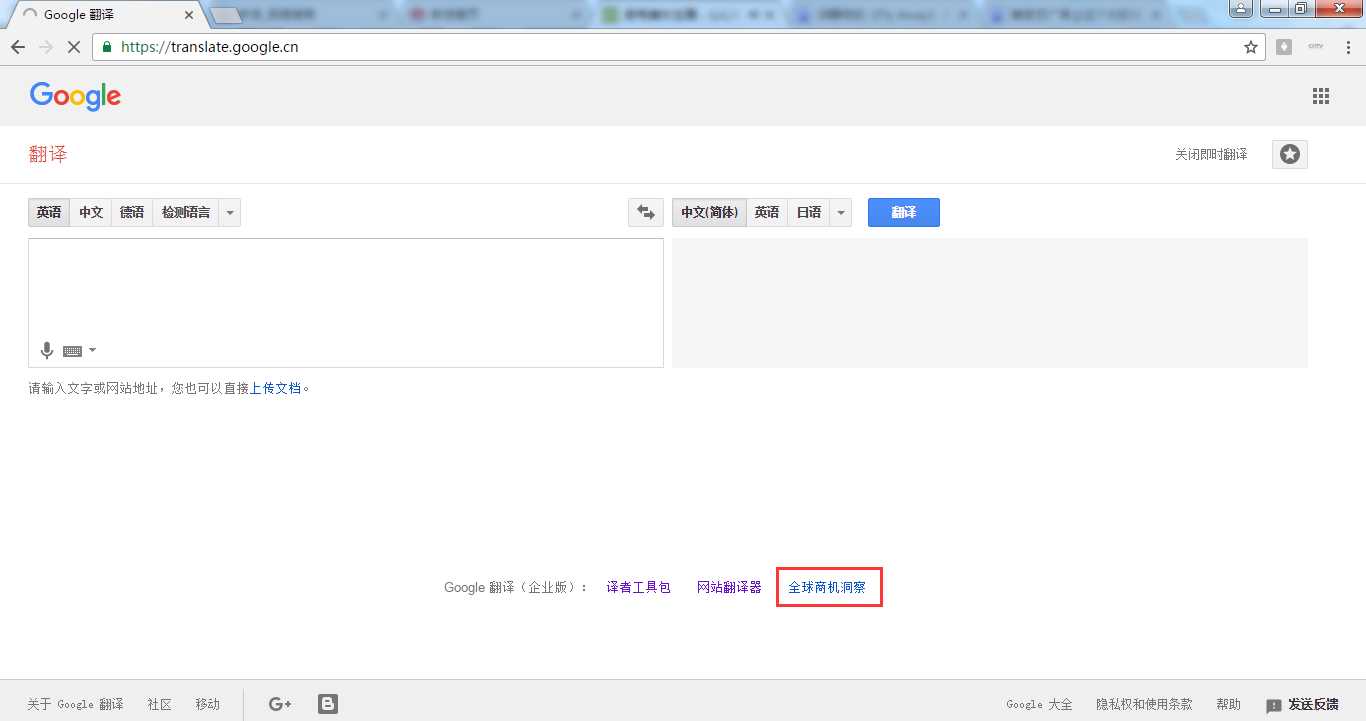
Task: Select 中文(简体) as the target language
Action: coord(710,212)
